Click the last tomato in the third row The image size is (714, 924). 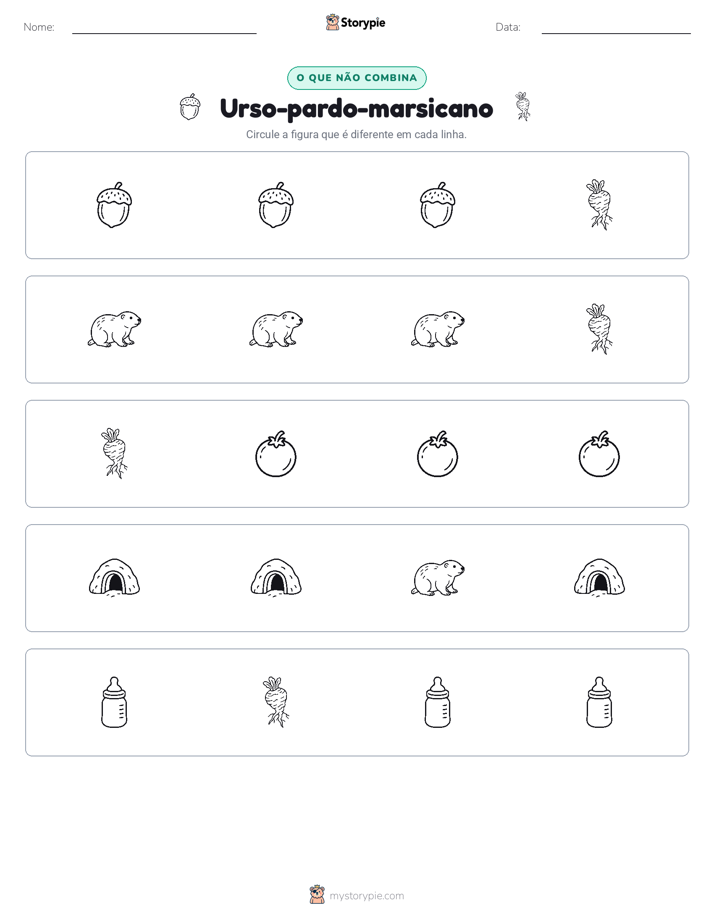tap(599, 454)
